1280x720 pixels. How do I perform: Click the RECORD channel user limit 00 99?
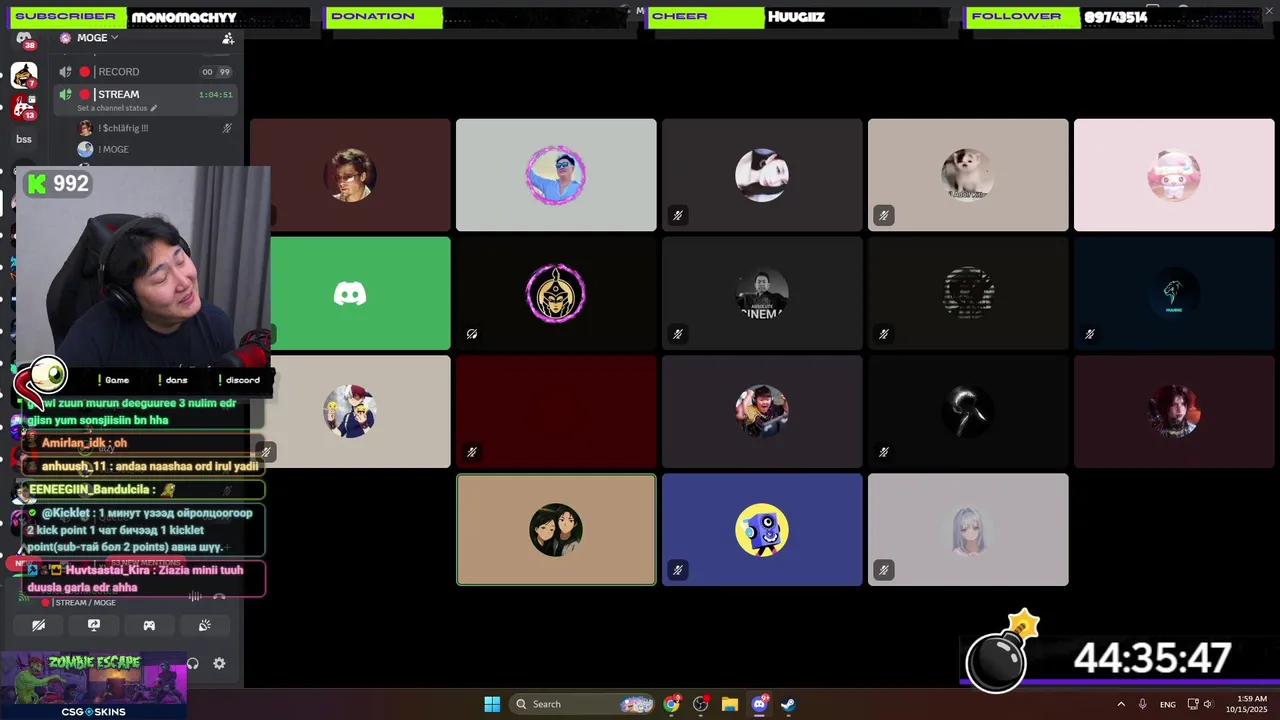tap(215, 72)
